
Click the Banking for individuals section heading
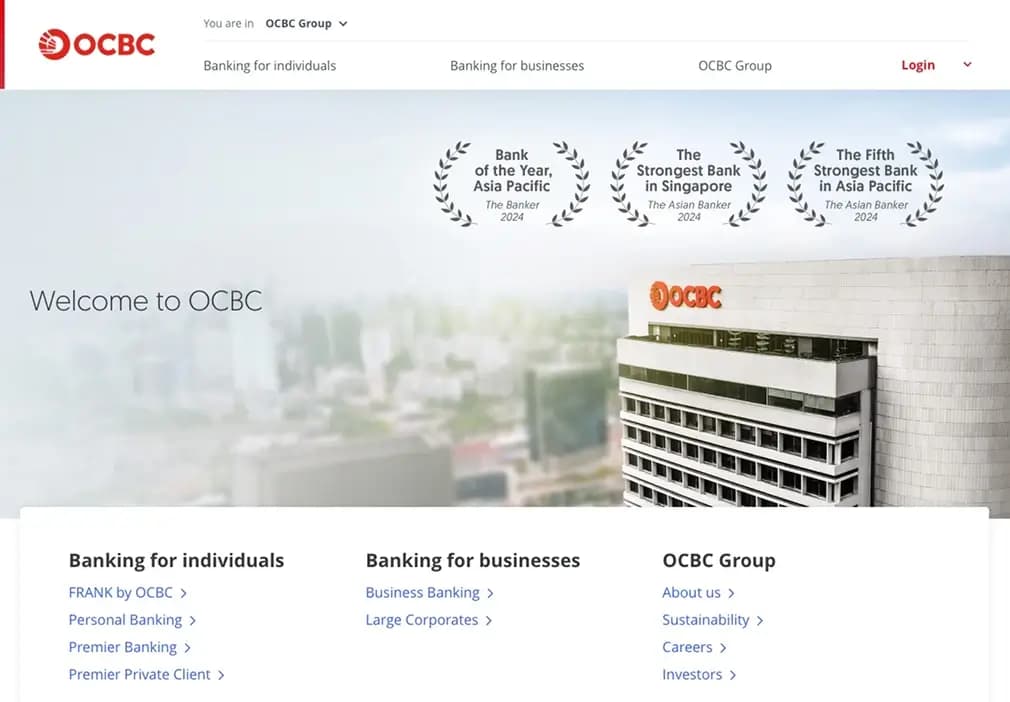(x=176, y=560)
